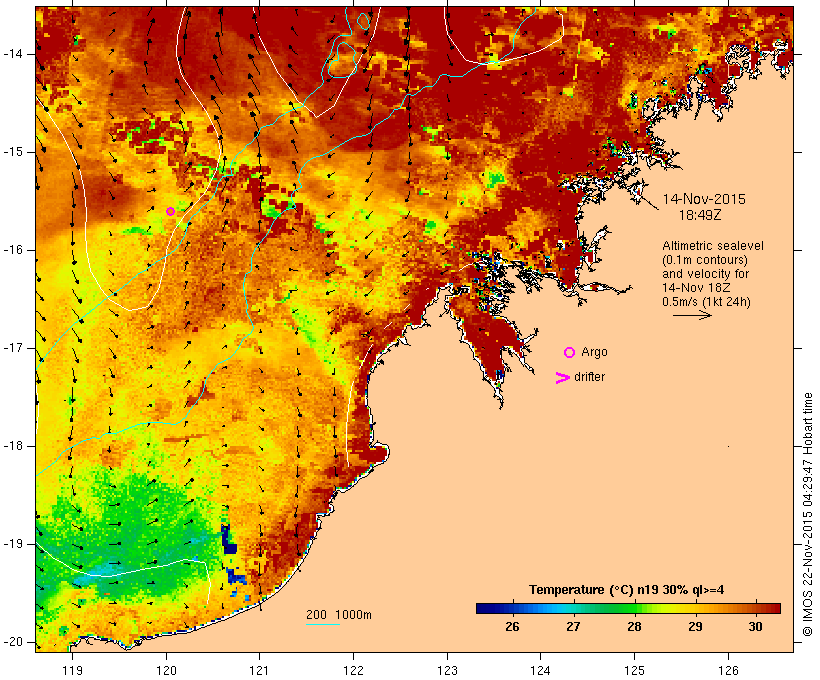
Task: Click the Argo legend circle symbol
Action: click(570, 353)
